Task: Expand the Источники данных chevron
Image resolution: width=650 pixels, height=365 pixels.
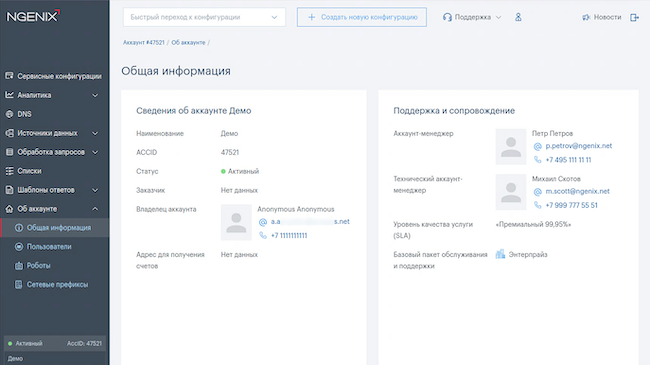Action: tap(95, 133)
